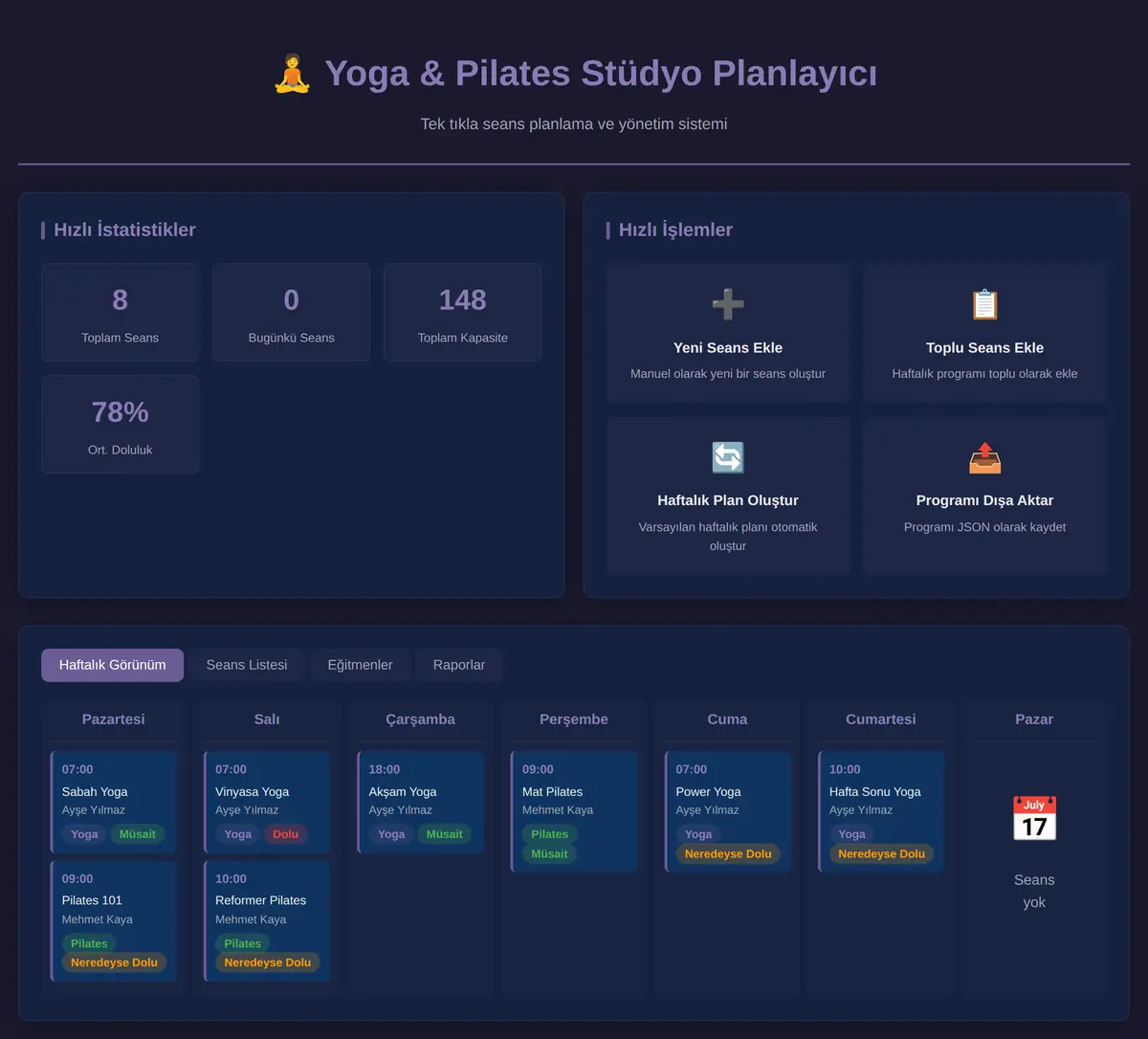Click the Cumartesi column header
This screenshot has height=1039, width=1148.
click(881, 719)
